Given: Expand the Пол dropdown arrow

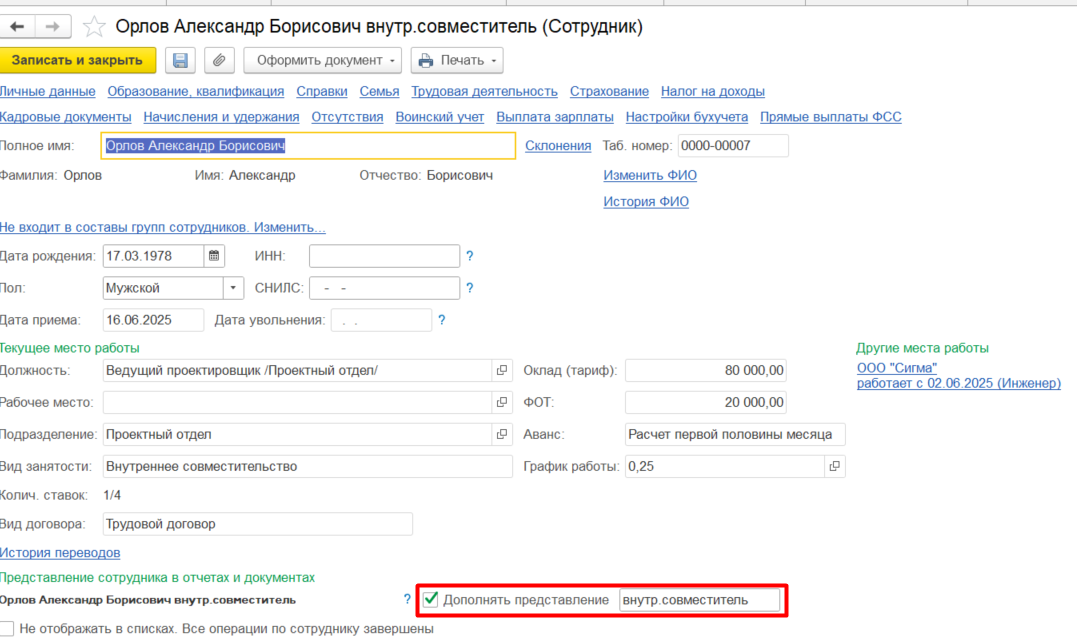Looking at the screenshot, I should tap(233, 288).
